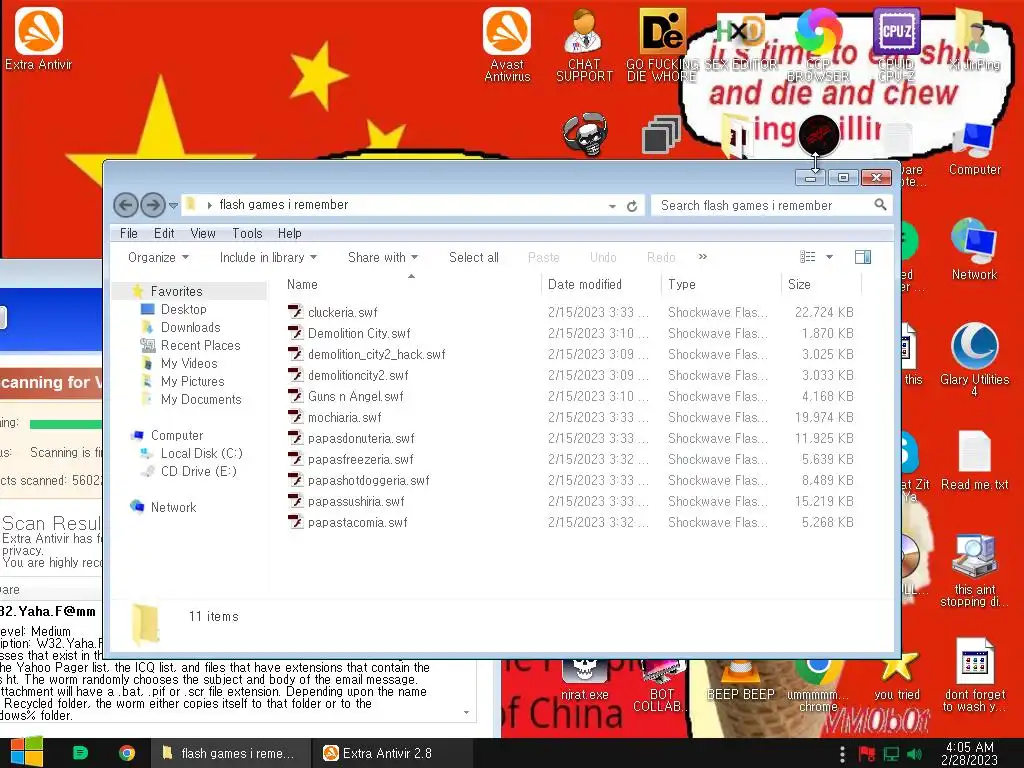
Task: Open the File menu
Action: (129, 233)
